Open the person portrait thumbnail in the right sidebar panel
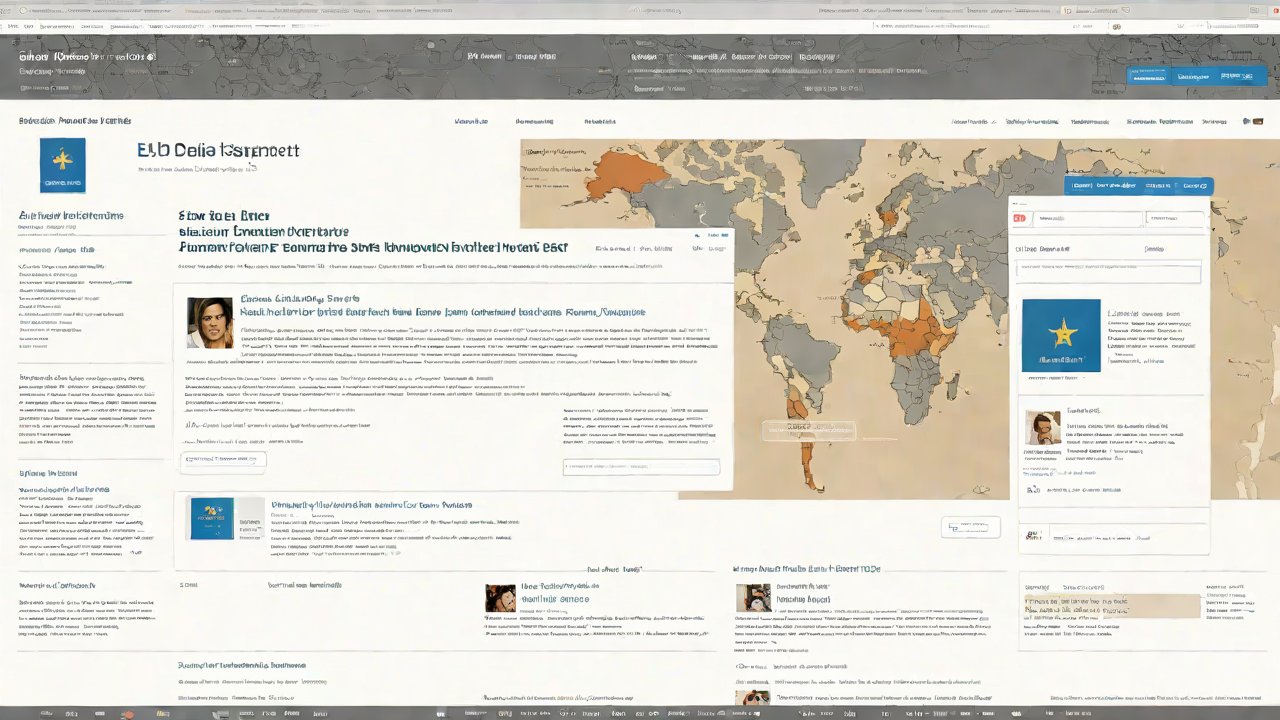This screenshot has width=1280, height=720. (x=1043, y=428)
